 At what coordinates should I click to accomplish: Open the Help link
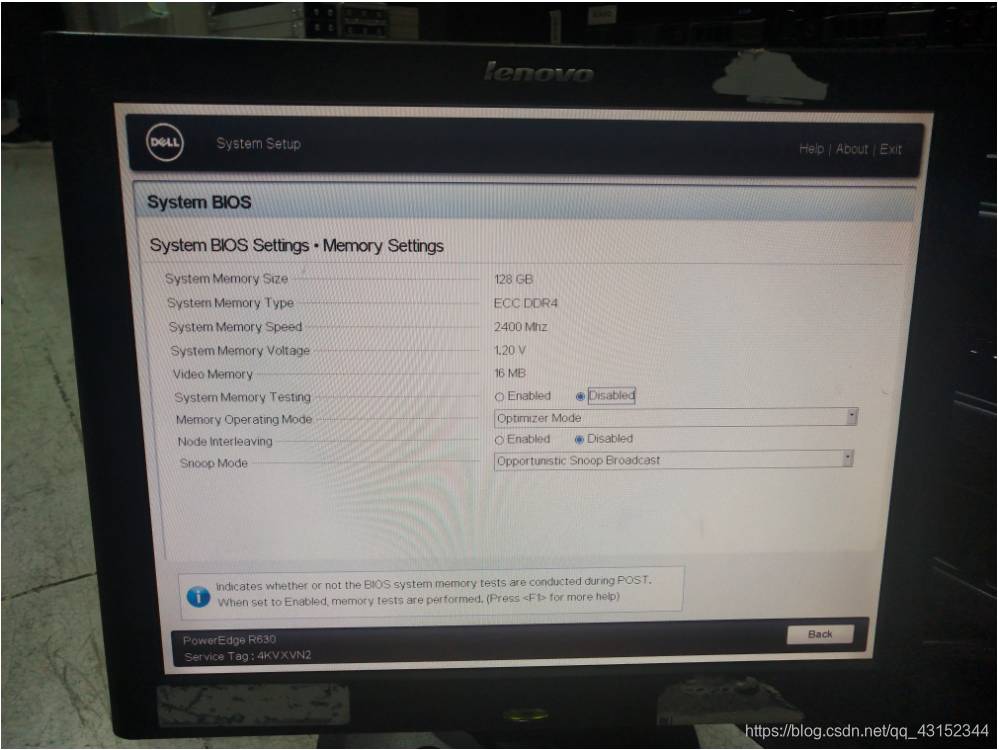(x=811, y=149)
